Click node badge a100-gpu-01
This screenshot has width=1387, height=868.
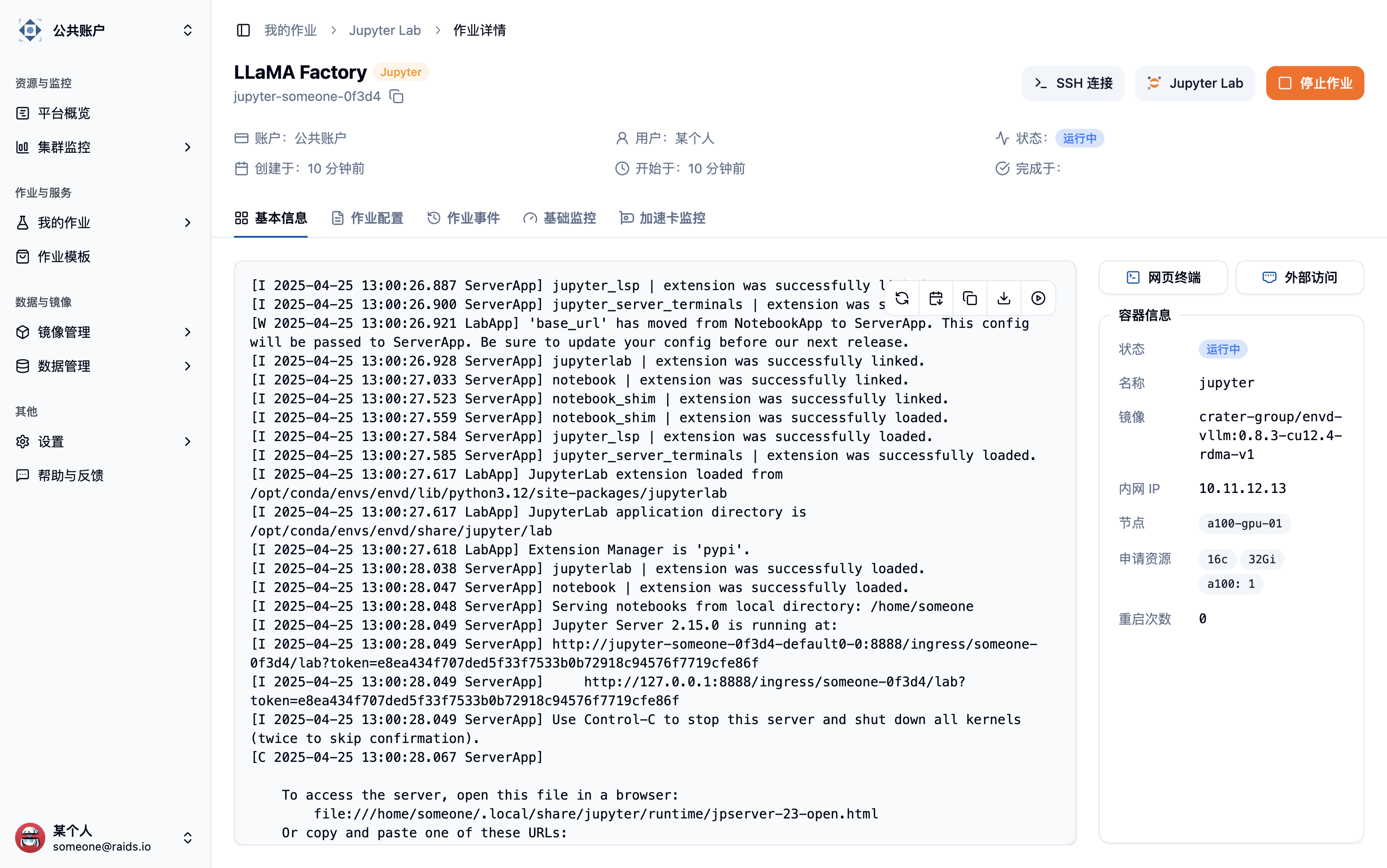point(1244,524)
